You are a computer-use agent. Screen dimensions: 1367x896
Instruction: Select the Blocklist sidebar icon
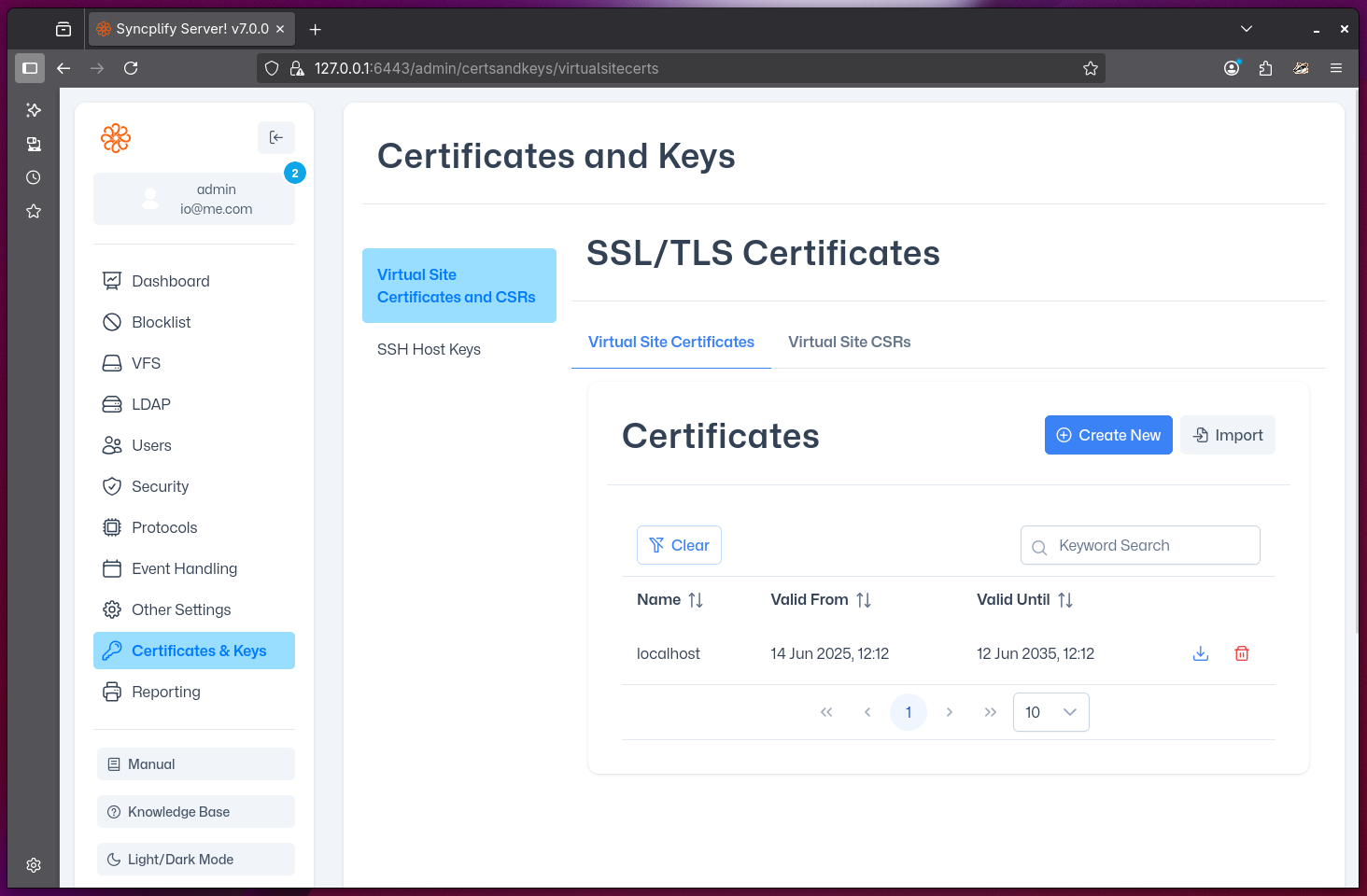pos(112,322)
